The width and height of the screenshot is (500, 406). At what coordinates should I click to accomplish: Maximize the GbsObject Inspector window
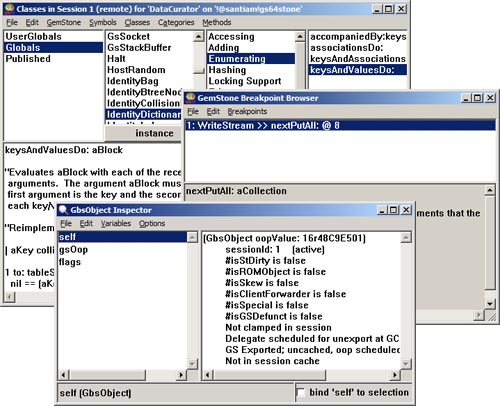(x=394, y=210)
